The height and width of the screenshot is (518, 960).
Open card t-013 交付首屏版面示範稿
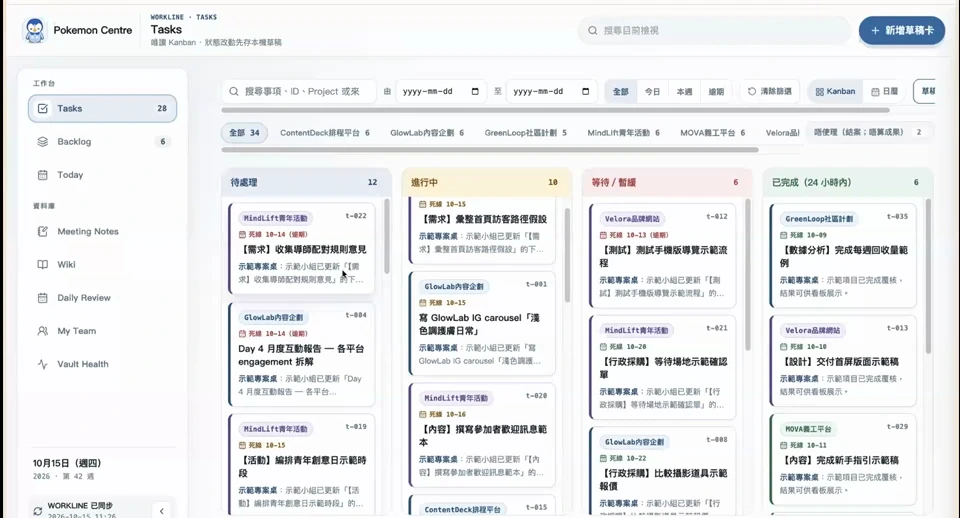(x=843, y=361)
